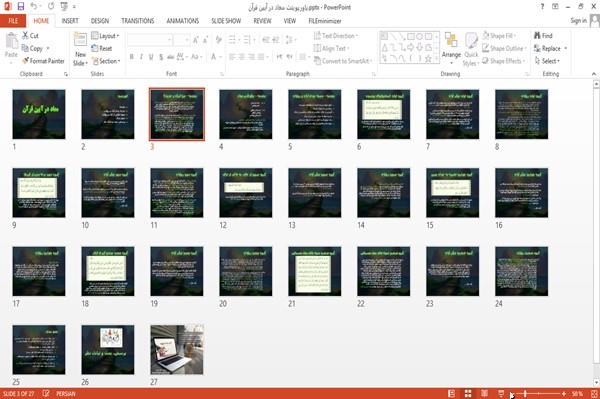Click the Sign in link
600x399 pixels.
click(578, 21)
